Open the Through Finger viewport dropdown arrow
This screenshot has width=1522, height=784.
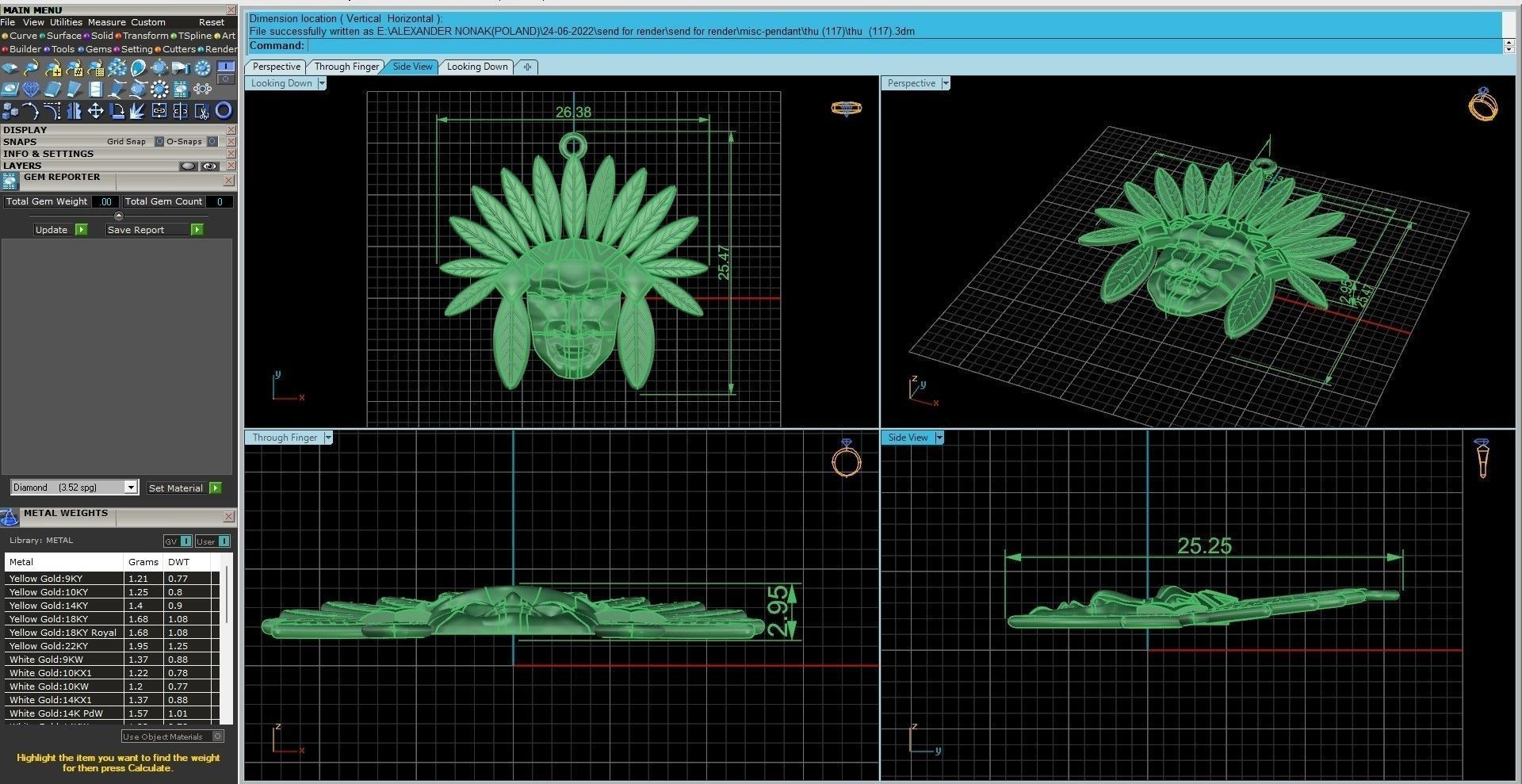(x=328, y=438)
